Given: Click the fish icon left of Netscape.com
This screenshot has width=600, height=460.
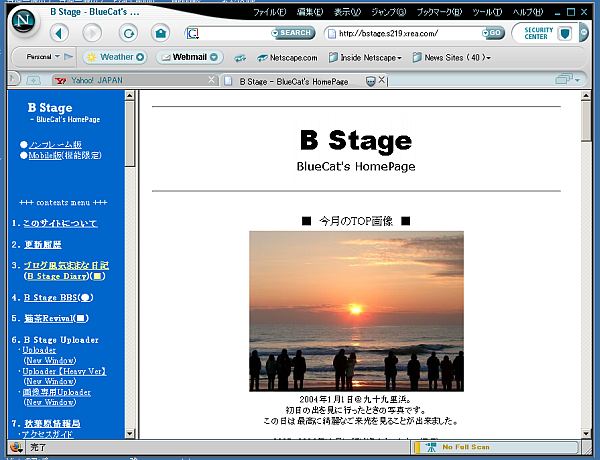Looking at the screenshot, I should [x=240, y=58].
